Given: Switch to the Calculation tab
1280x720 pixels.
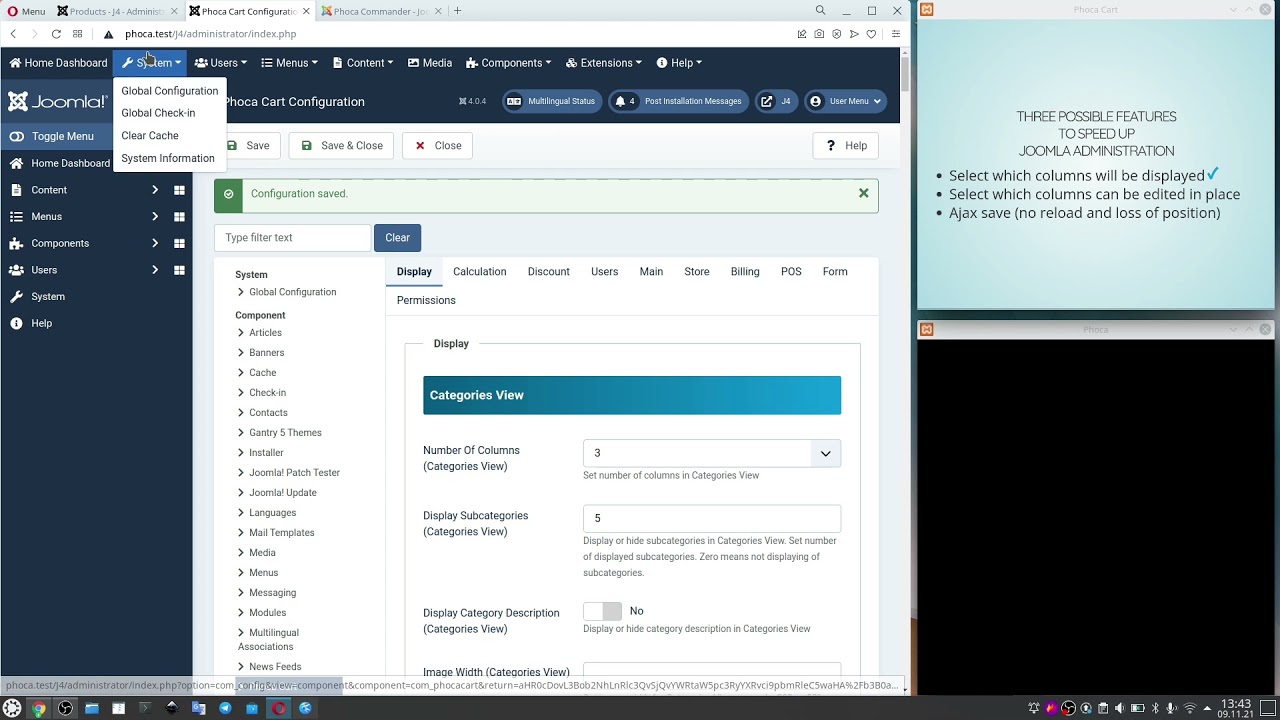Looking at the screenshot, I should tap(480, 272).
